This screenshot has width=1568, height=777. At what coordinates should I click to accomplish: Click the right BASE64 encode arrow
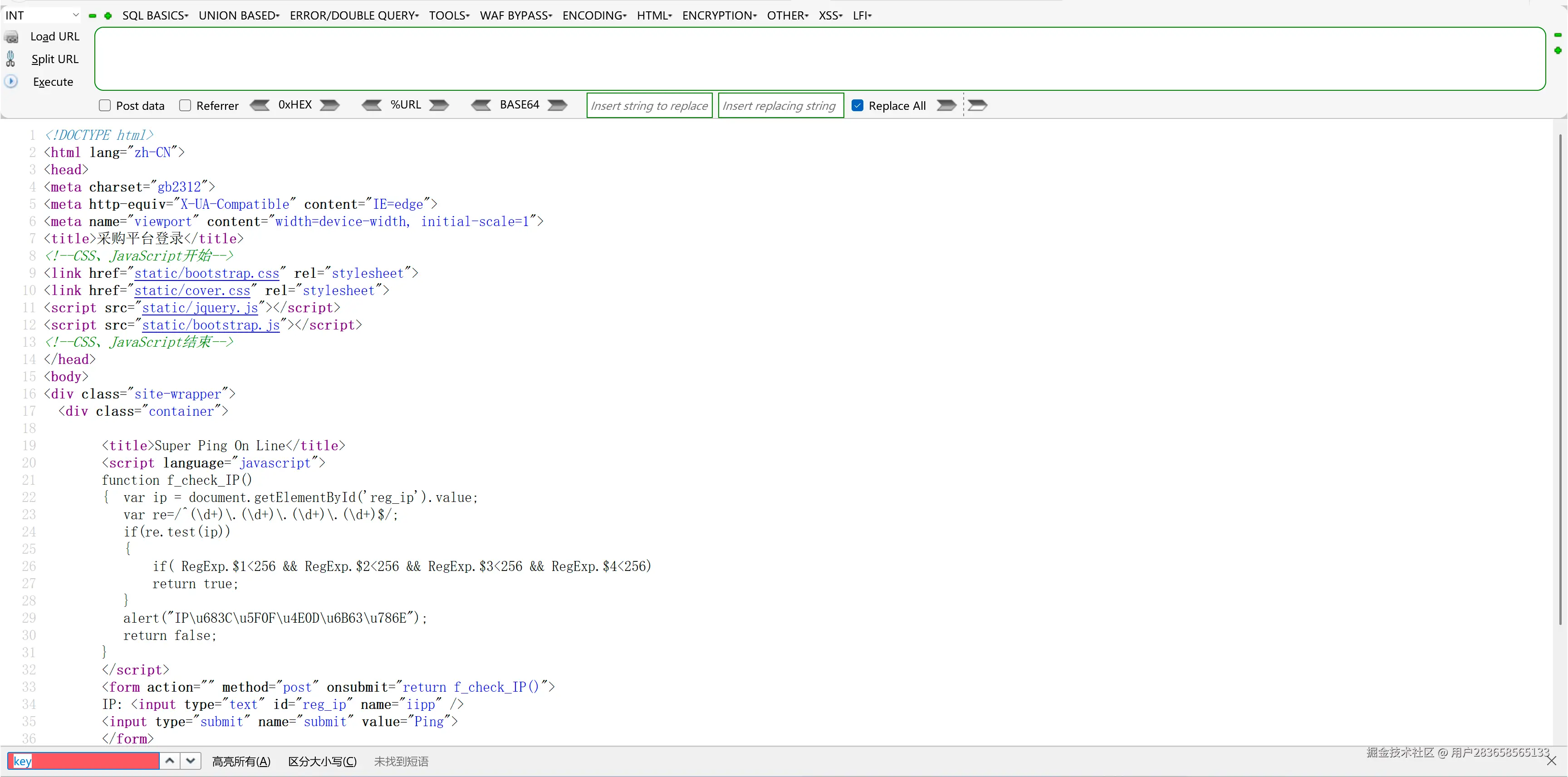(557, 105)
